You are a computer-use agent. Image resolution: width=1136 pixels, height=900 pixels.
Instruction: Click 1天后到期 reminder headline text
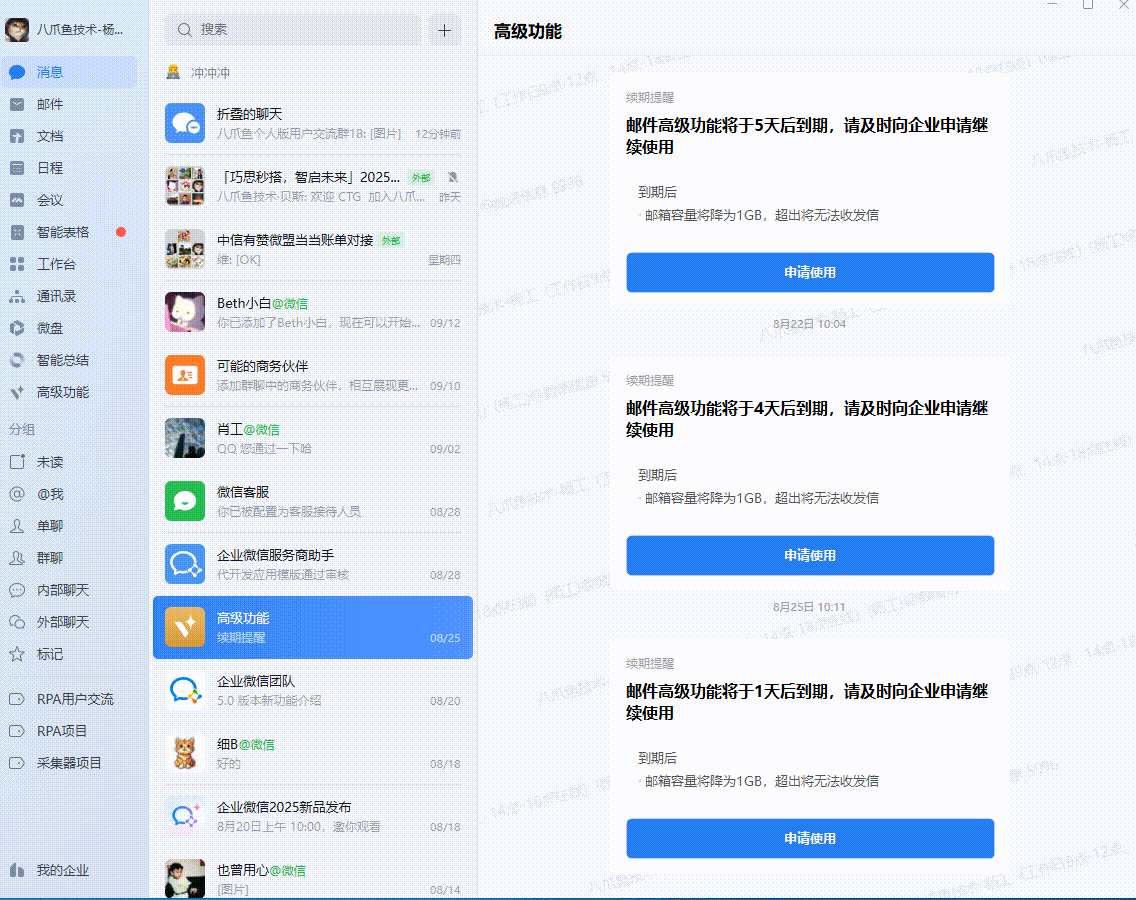pos(807,702)
